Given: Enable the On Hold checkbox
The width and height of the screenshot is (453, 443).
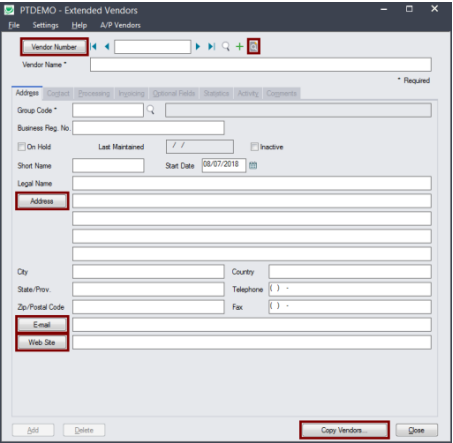Looking at the screenshot, I should [x=22, y=147].
